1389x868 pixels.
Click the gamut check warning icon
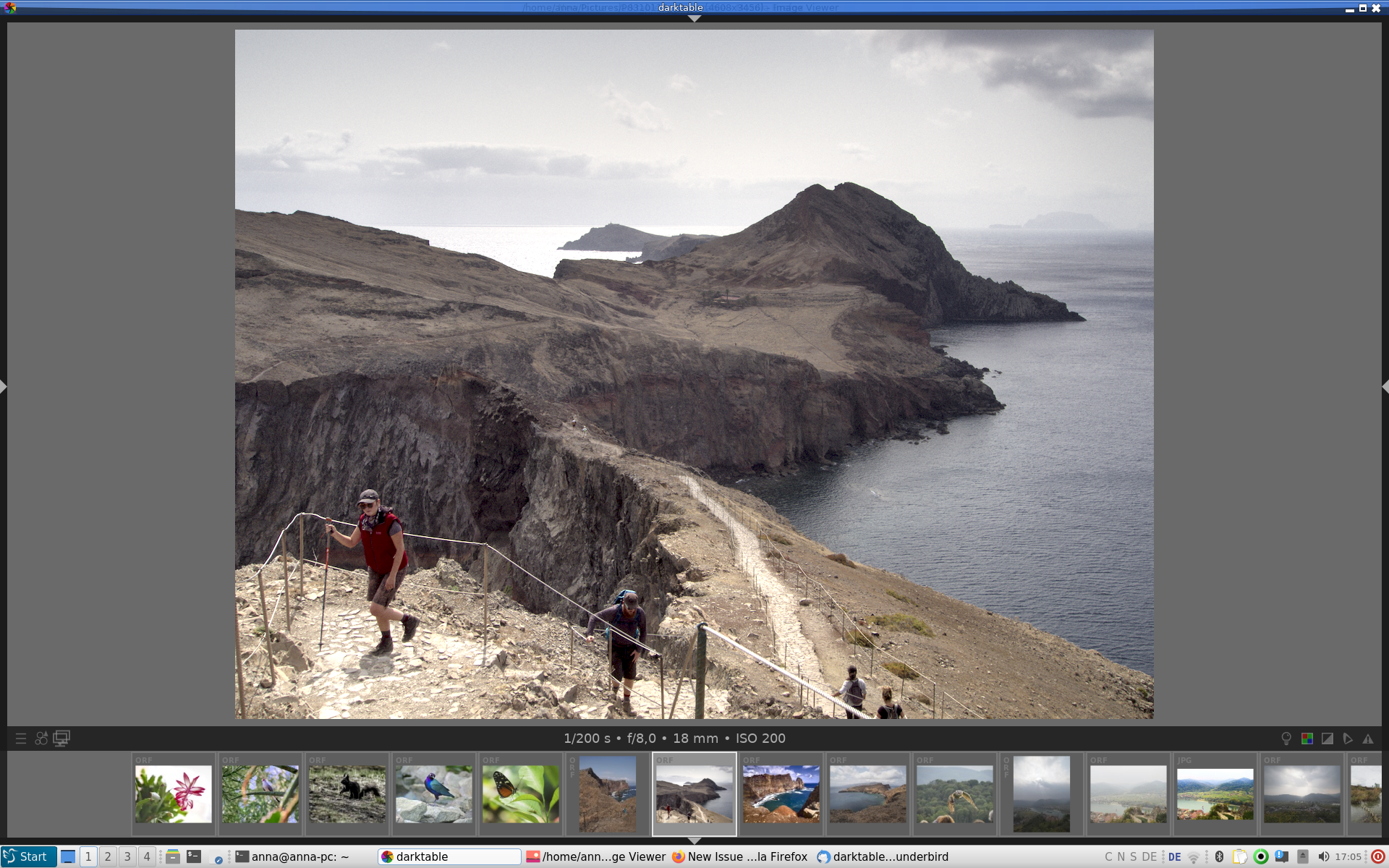(x=1367, y=739)
